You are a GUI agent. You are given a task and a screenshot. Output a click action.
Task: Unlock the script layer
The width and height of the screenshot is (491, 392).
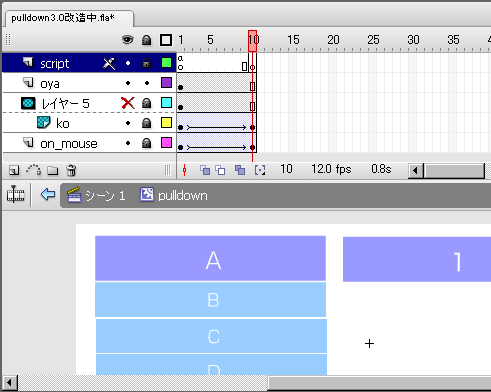(x=146, y=63)
